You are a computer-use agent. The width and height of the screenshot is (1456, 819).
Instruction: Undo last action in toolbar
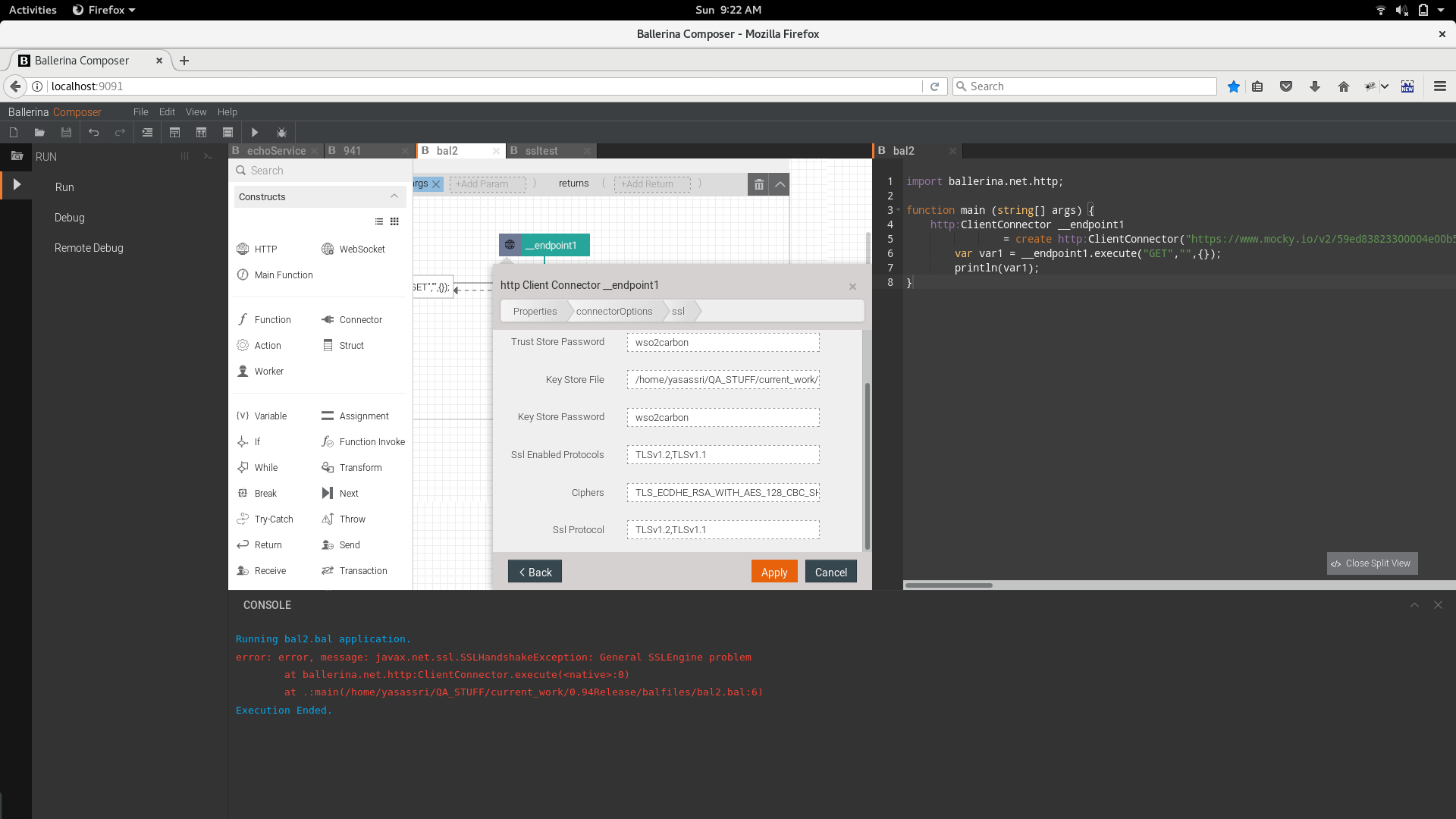(93, 133)
